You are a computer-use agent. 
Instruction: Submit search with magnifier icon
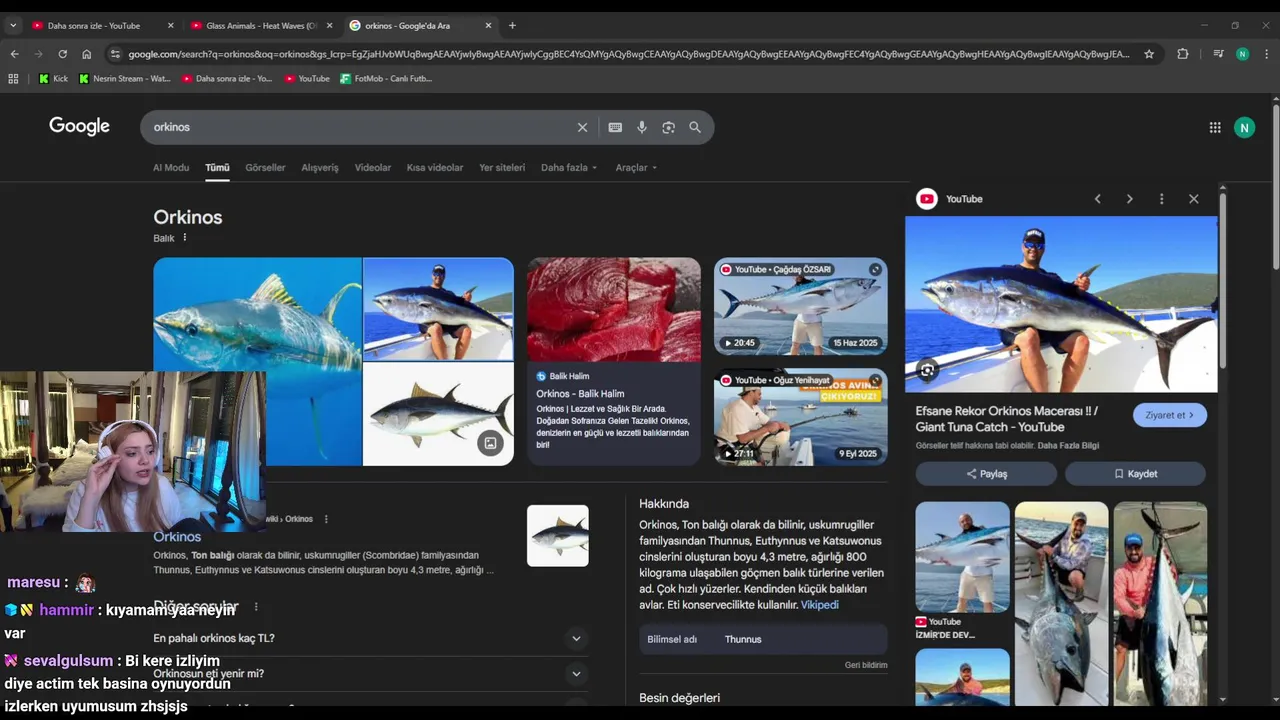point(695,127)
